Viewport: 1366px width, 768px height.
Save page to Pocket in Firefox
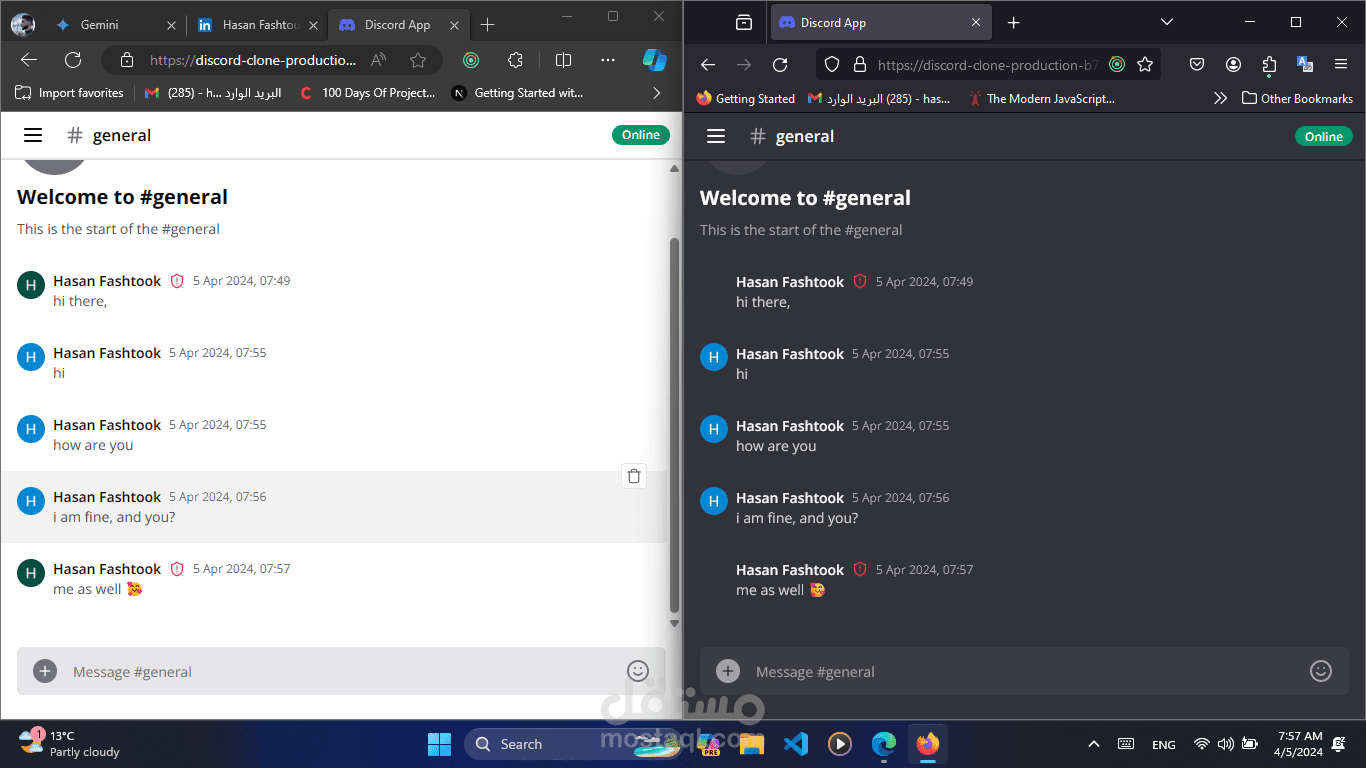(x=1197, y=65)
